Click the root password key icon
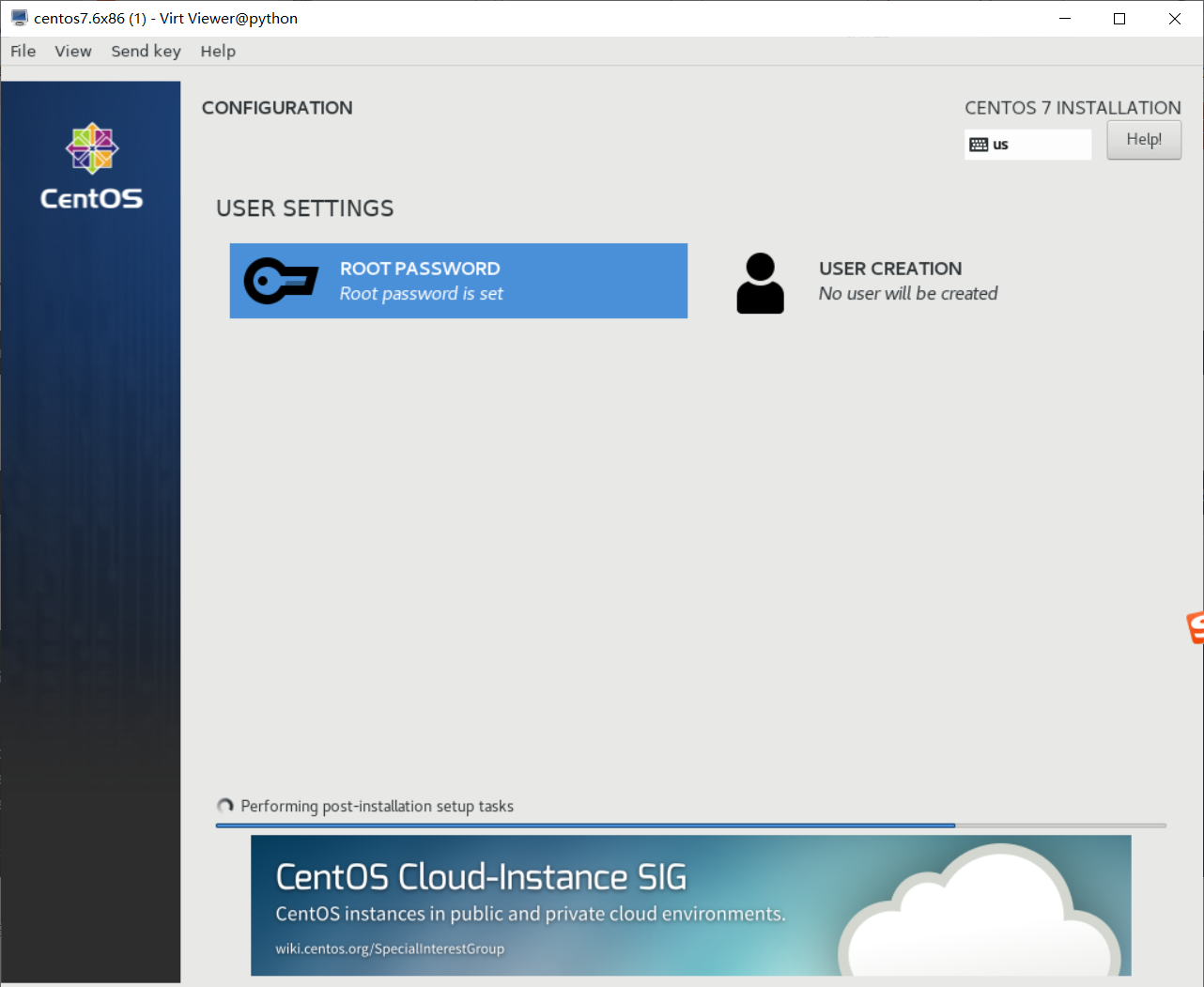 (281, 281)
